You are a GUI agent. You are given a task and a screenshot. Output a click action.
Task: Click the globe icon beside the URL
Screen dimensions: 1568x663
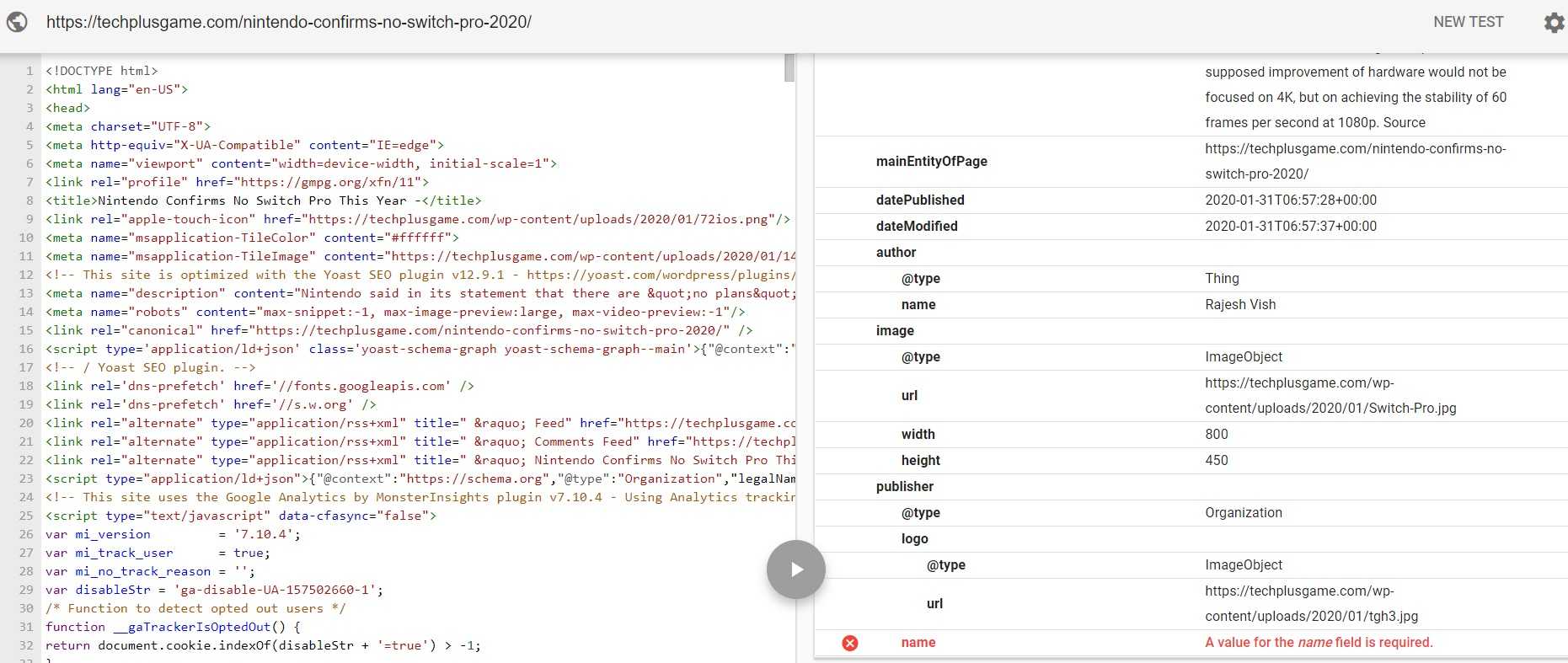[x=17, y=22]
